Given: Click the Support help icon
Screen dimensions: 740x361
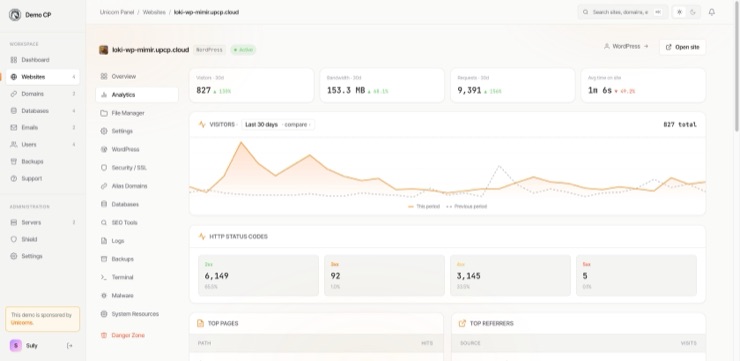Looking at the screenshot, I should pyautogui.click(x=14, y=178).
